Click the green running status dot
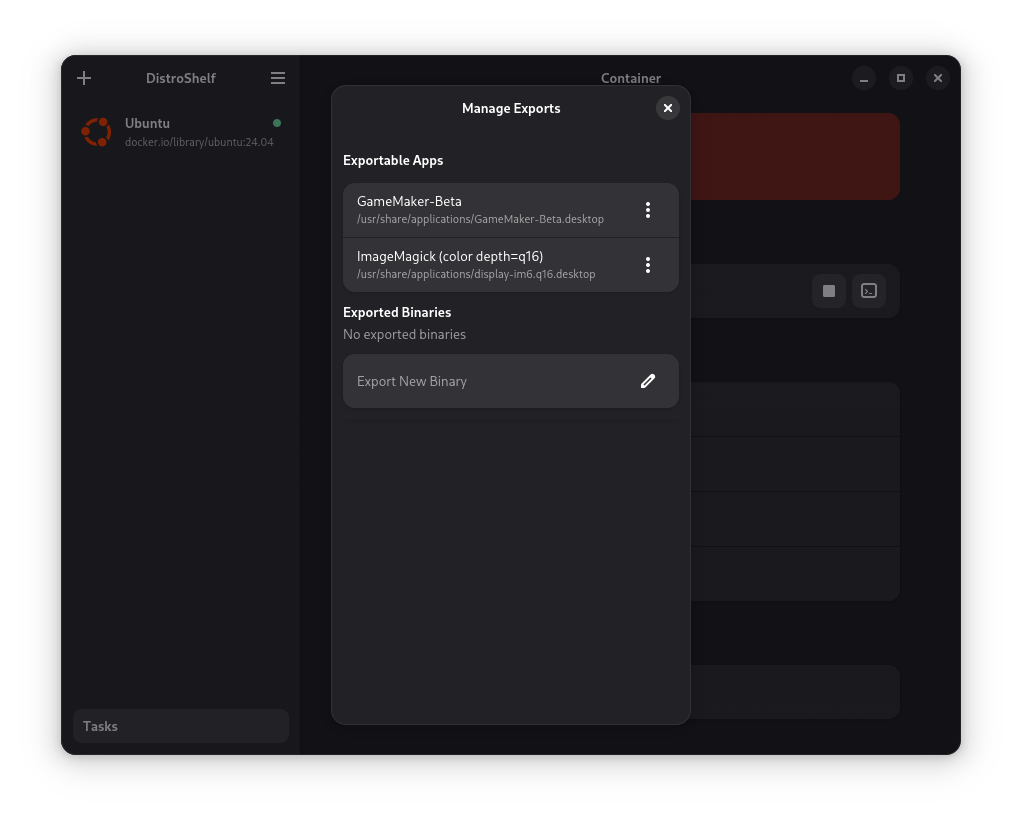 (x=277, y=123)
